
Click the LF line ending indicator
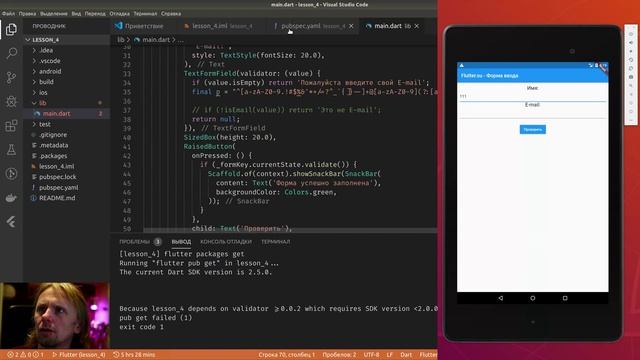coord(389,355)
